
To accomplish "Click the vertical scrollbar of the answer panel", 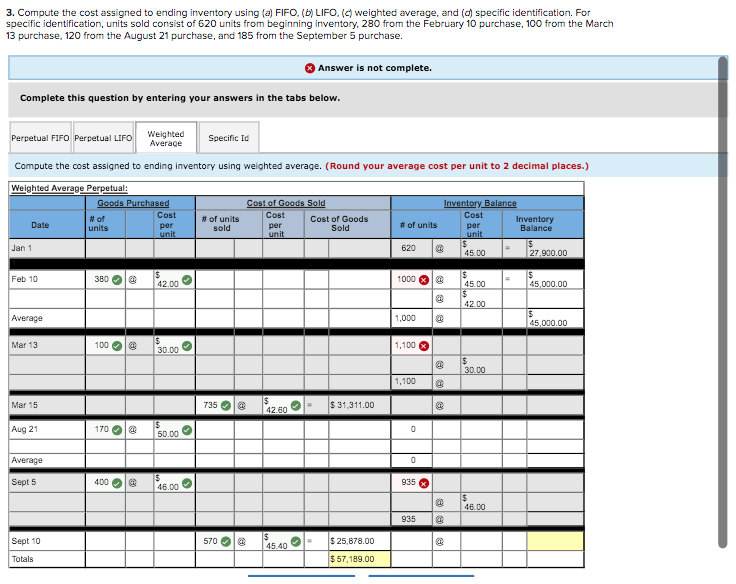I will 722,301.
